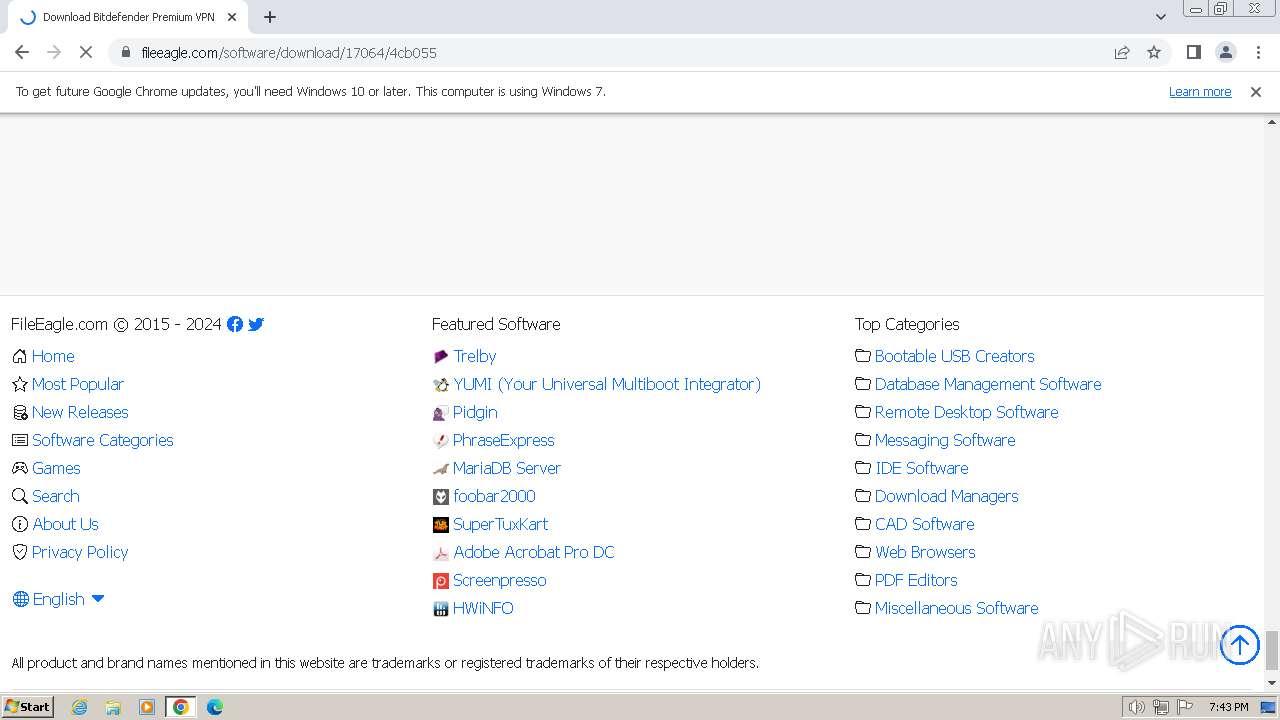This screenshot has height=720, width=1280.
Task: Click the Screenpresso app icon
Action: point(440,580)
